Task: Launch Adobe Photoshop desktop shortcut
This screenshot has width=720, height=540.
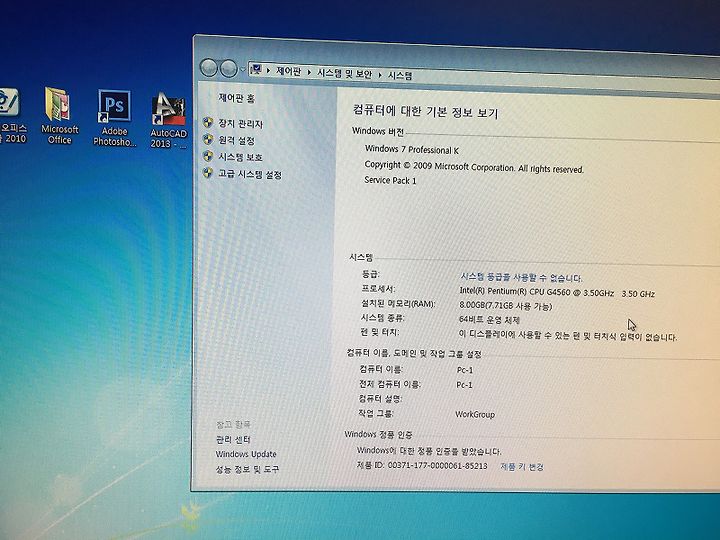Action: click(114, 118)
